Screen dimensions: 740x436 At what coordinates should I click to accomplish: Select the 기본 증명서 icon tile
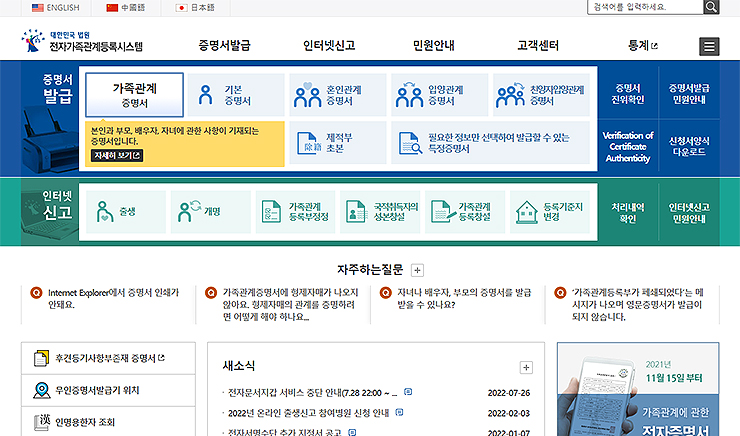click(236, 95)
